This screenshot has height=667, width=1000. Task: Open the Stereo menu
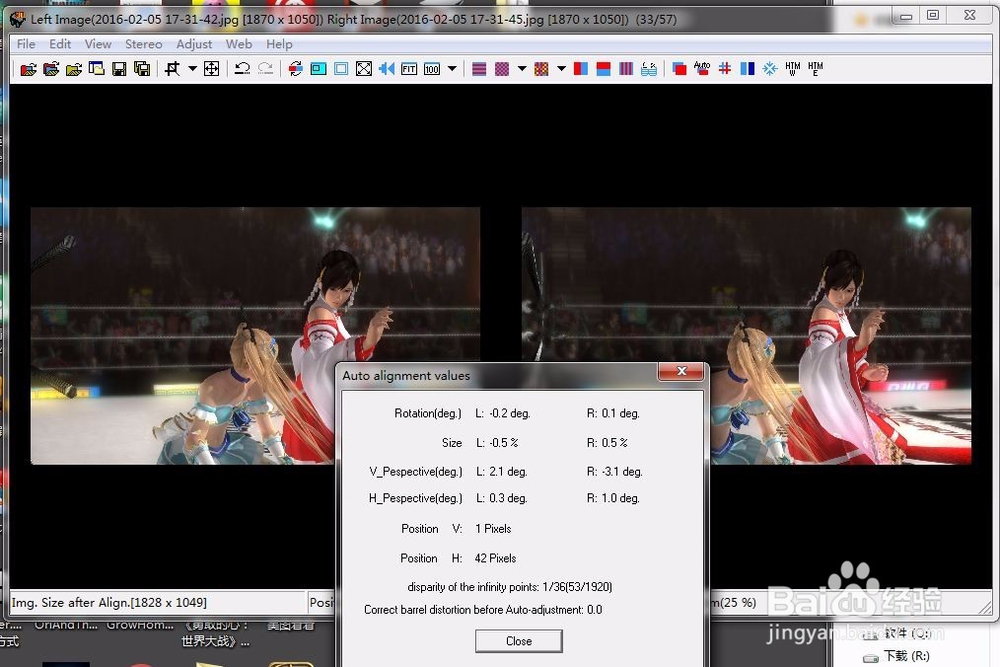(143, 44)
